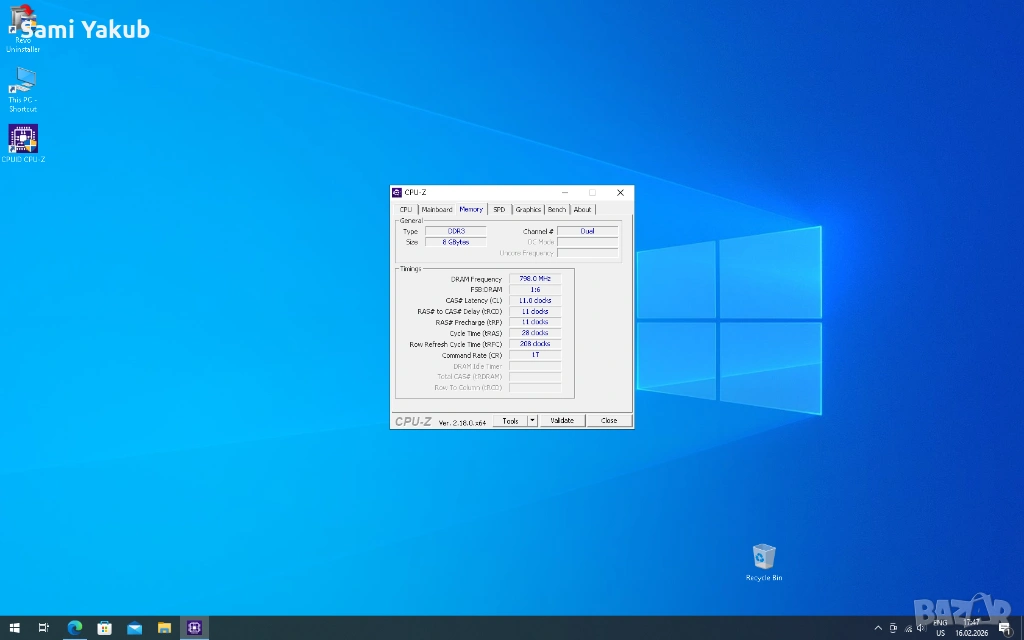The height and width of the screenshot is (640, 1024).
Task: Switch to the SPD tab
Action: (499, 210)
